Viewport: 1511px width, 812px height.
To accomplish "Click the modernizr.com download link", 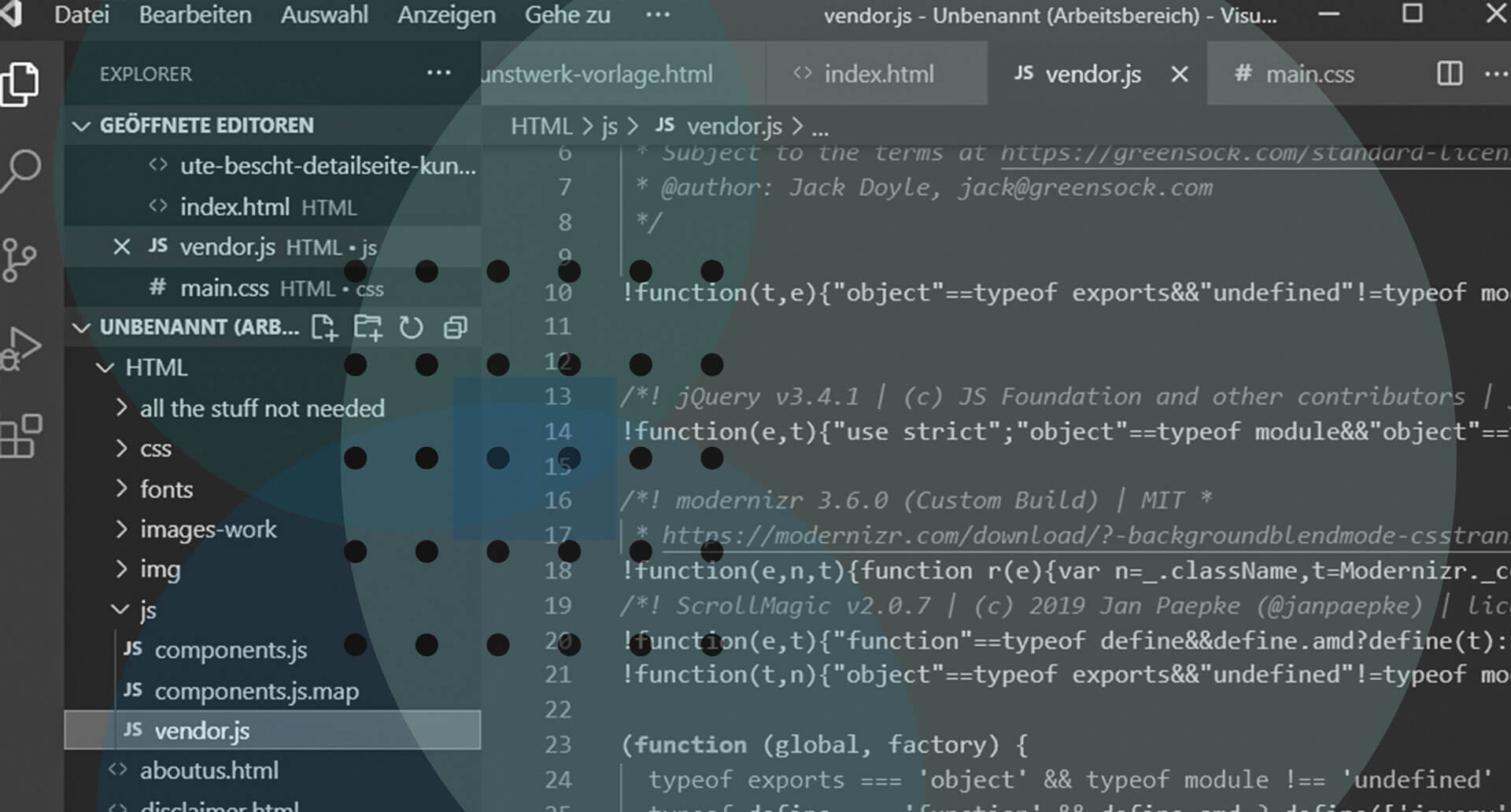I will coord(1086,536).
